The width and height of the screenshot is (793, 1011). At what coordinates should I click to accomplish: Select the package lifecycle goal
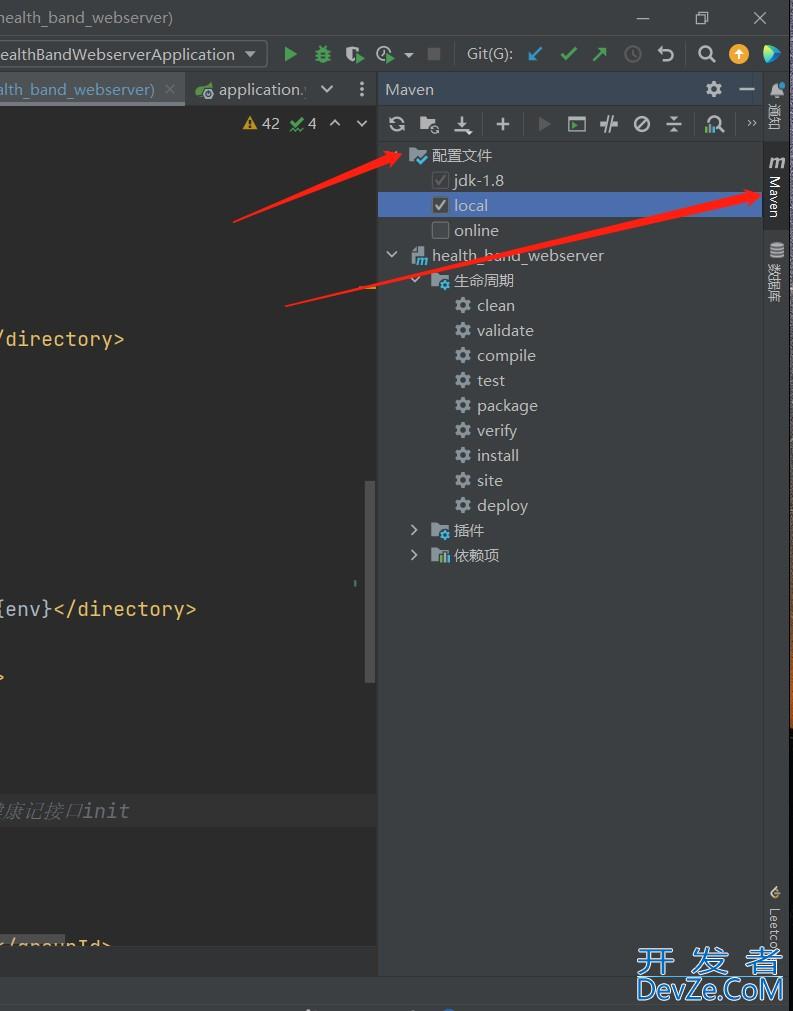[506, 405]
